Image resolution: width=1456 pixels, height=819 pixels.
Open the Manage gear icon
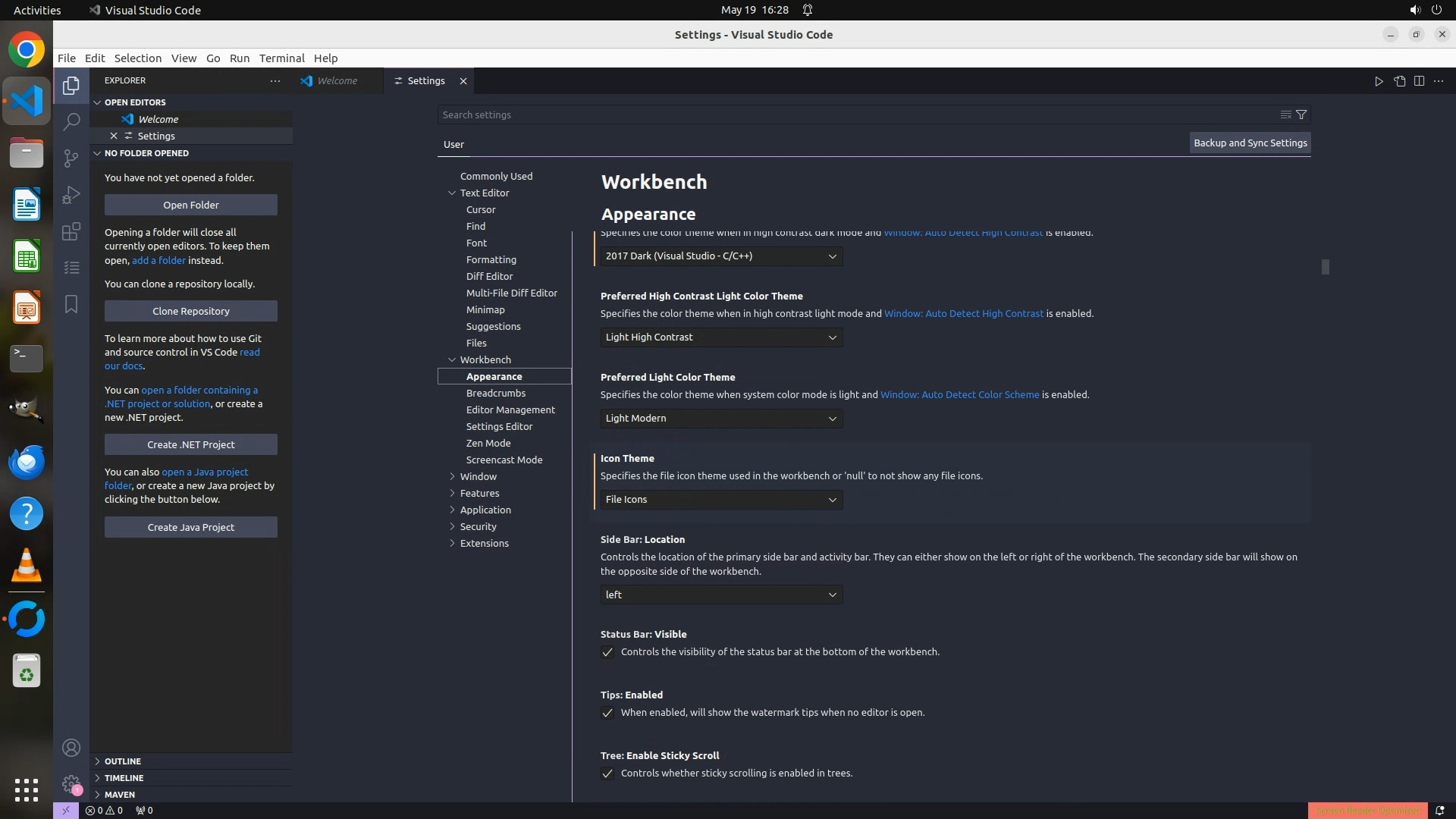[71, 784]
